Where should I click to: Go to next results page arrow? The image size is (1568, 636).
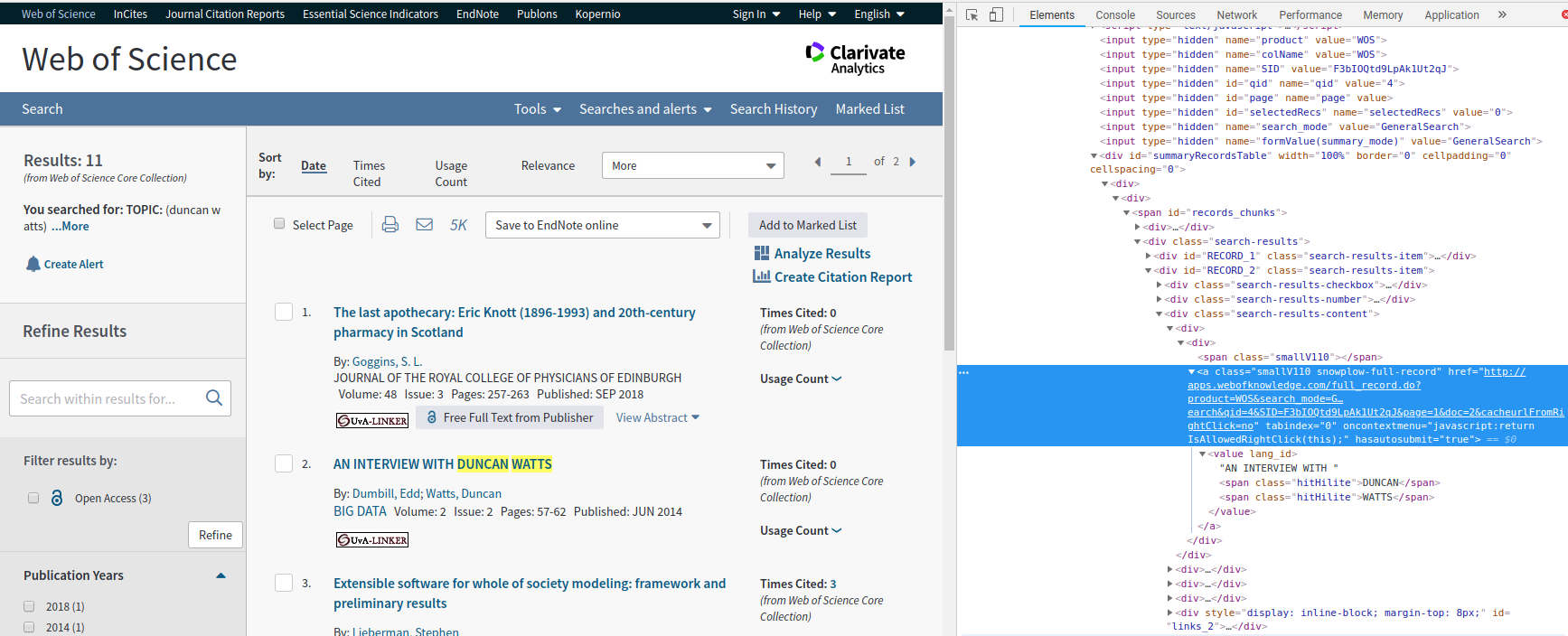coord(913,162)
